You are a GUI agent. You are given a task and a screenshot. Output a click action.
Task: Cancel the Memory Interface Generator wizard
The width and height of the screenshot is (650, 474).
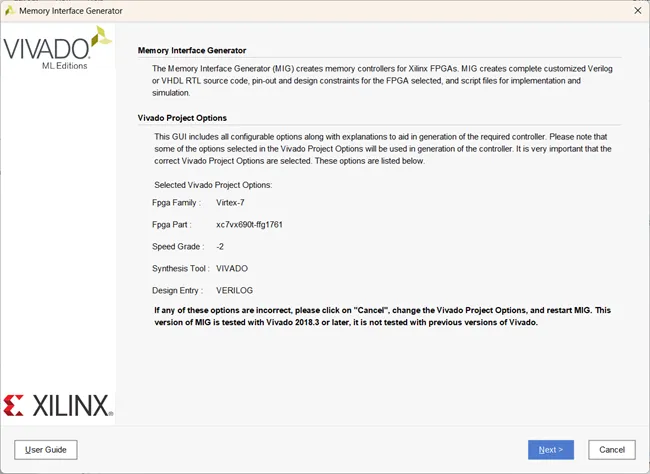click(611, 450)
